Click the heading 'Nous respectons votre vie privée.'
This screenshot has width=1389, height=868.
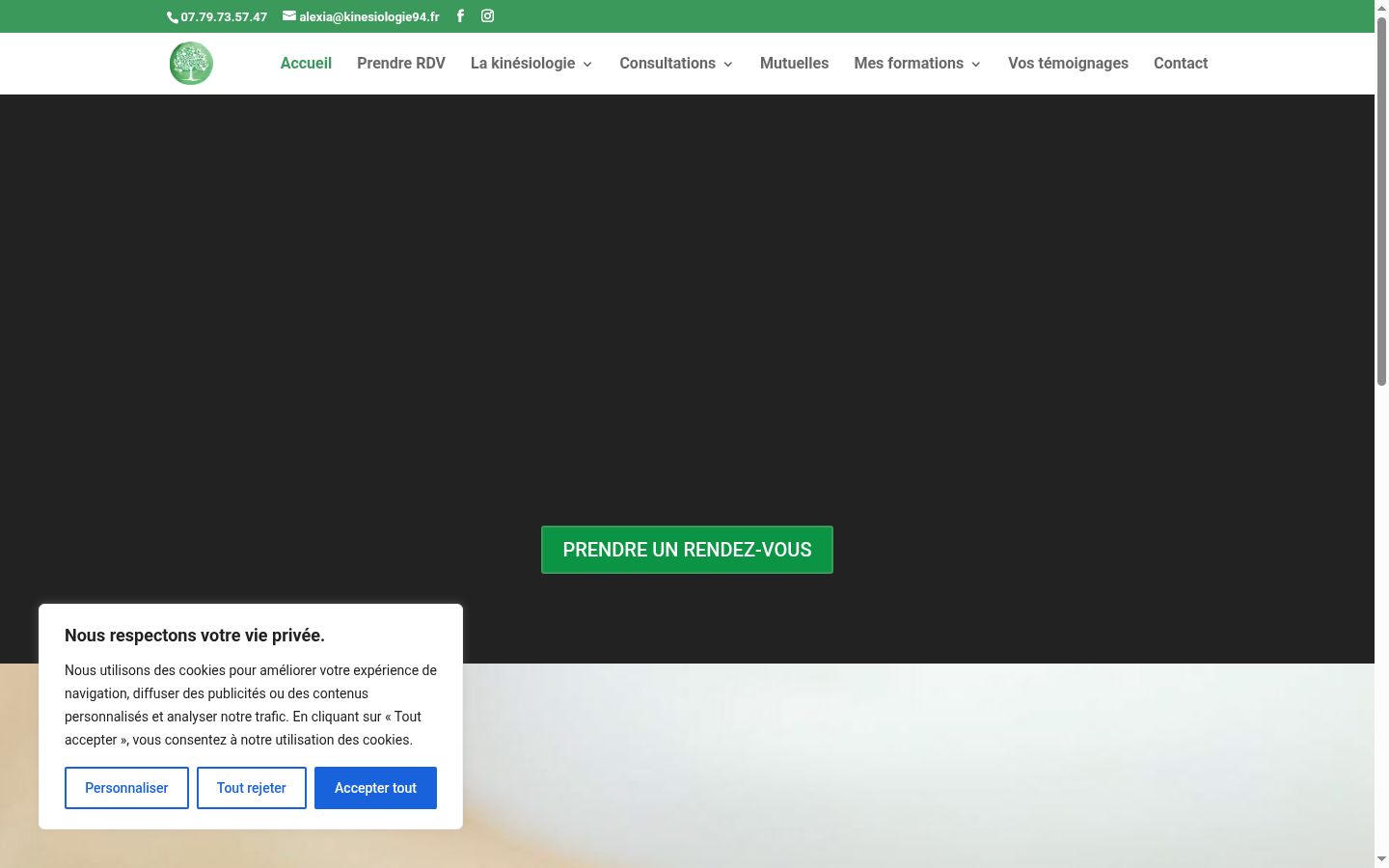pyautogui.click(x=195, y=636)
